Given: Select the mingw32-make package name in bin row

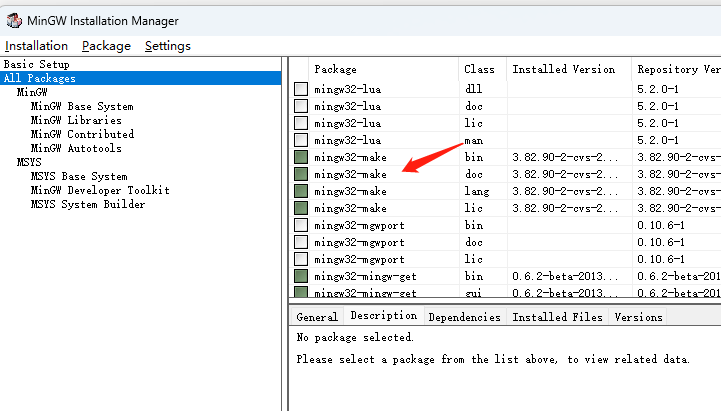Looking at the screenshot, I should coord(350,157).
